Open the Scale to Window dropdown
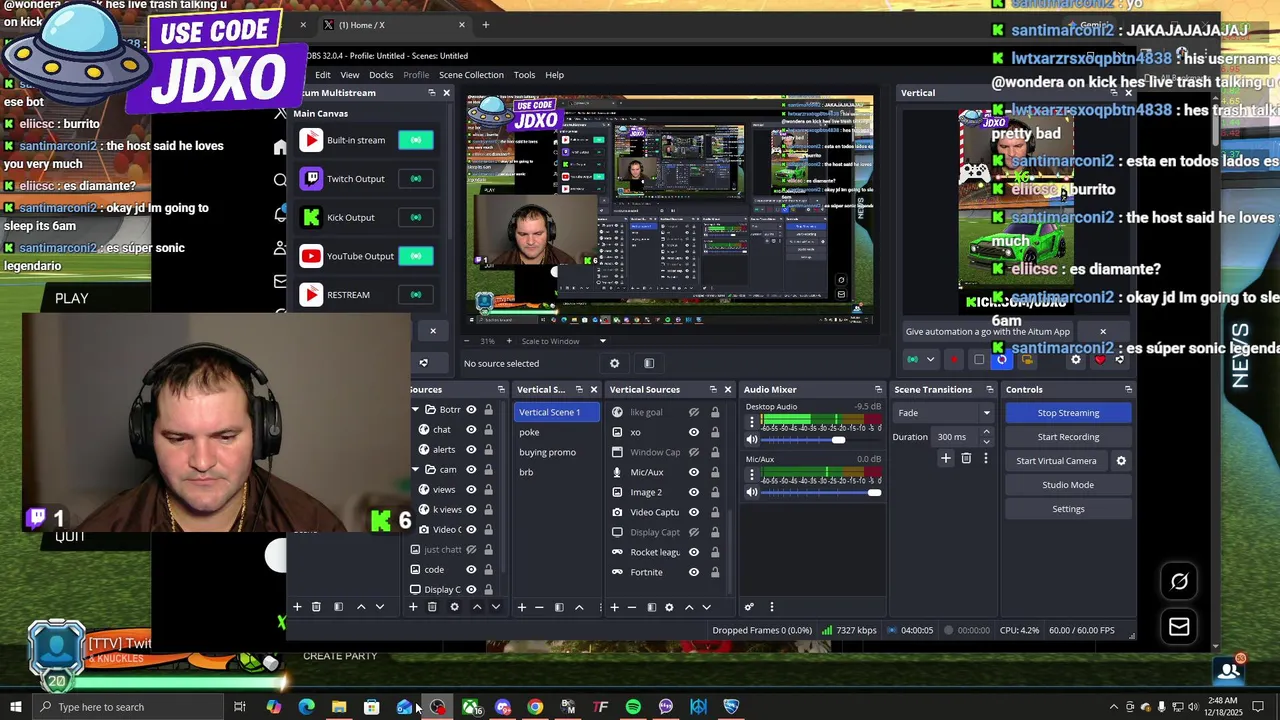This screenshot has width=1280, height=720. pyautogui.click(x=563, y=341)
